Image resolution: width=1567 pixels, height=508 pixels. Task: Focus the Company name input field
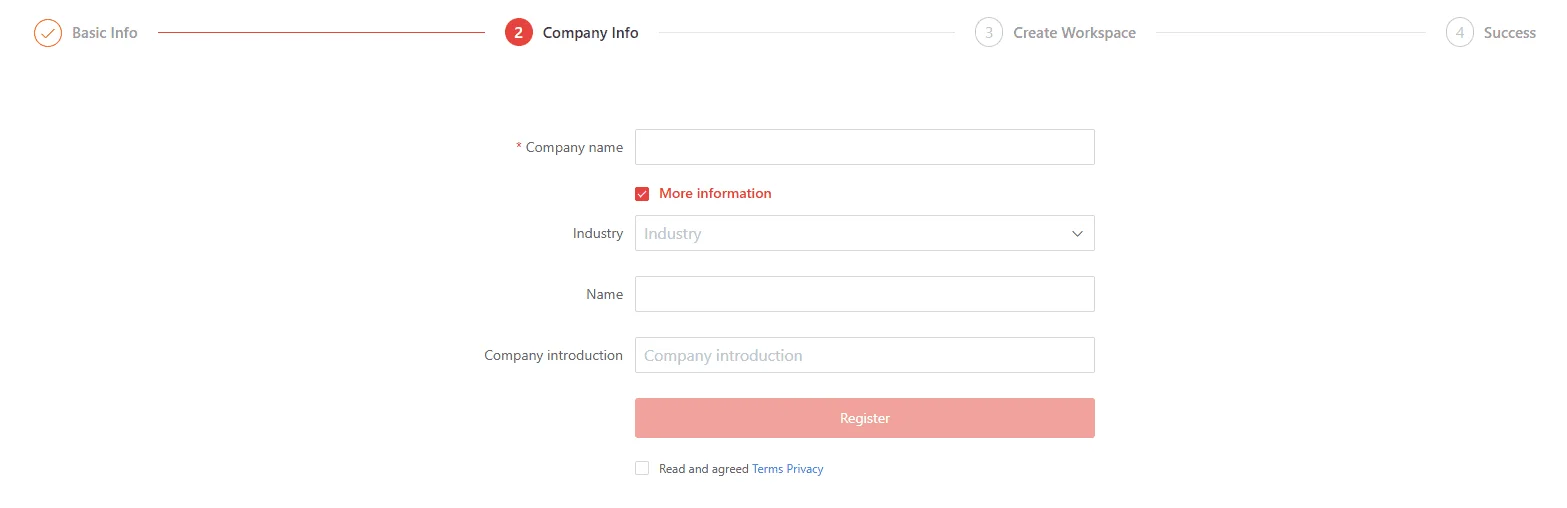(x=865, y=147)
